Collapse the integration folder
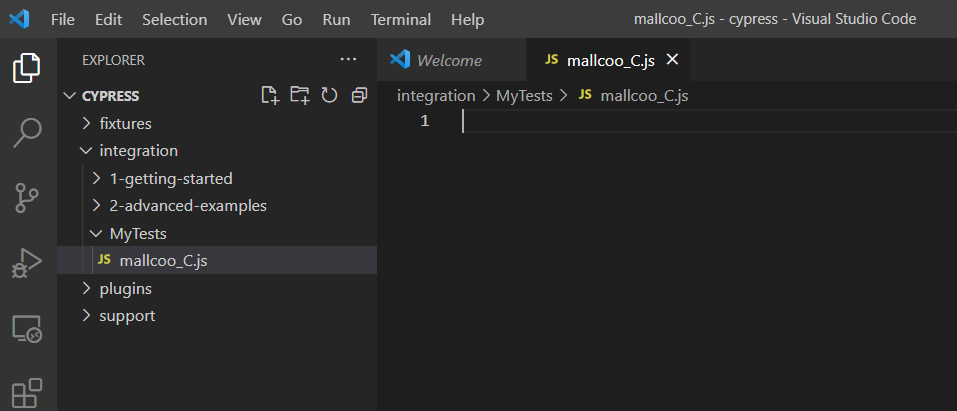This screenshot has height=411, width=957. [138, 151]
